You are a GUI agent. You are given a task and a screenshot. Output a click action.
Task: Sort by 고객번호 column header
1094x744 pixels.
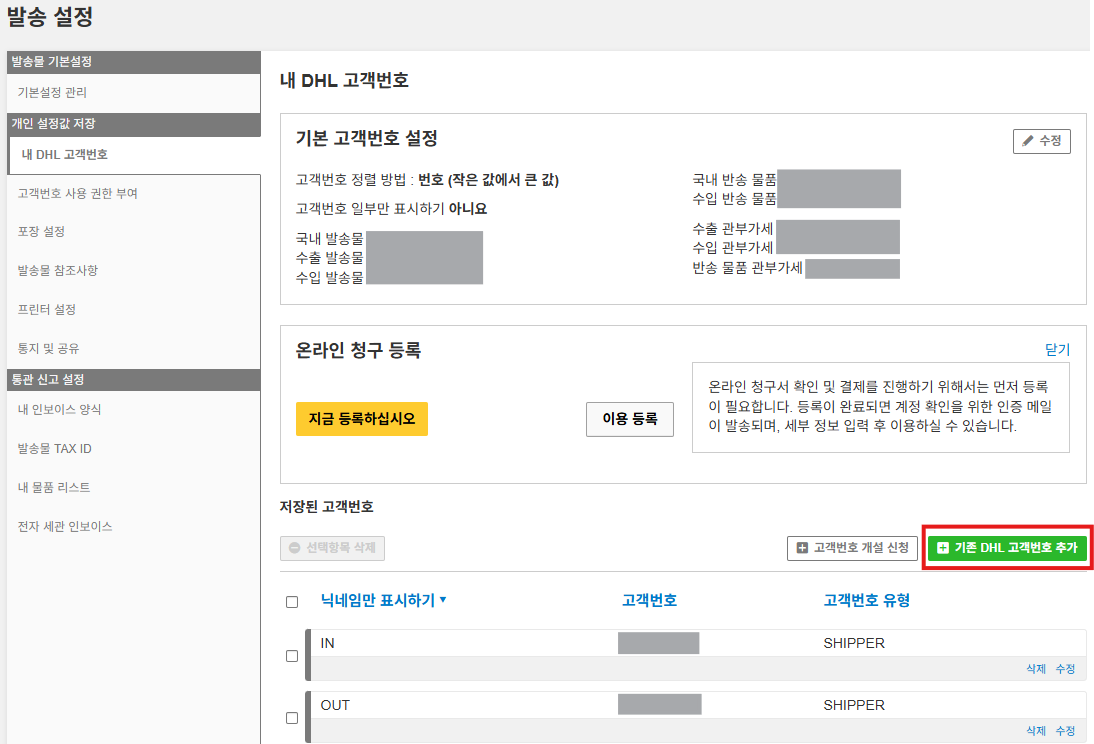click(x=649, y=600)
